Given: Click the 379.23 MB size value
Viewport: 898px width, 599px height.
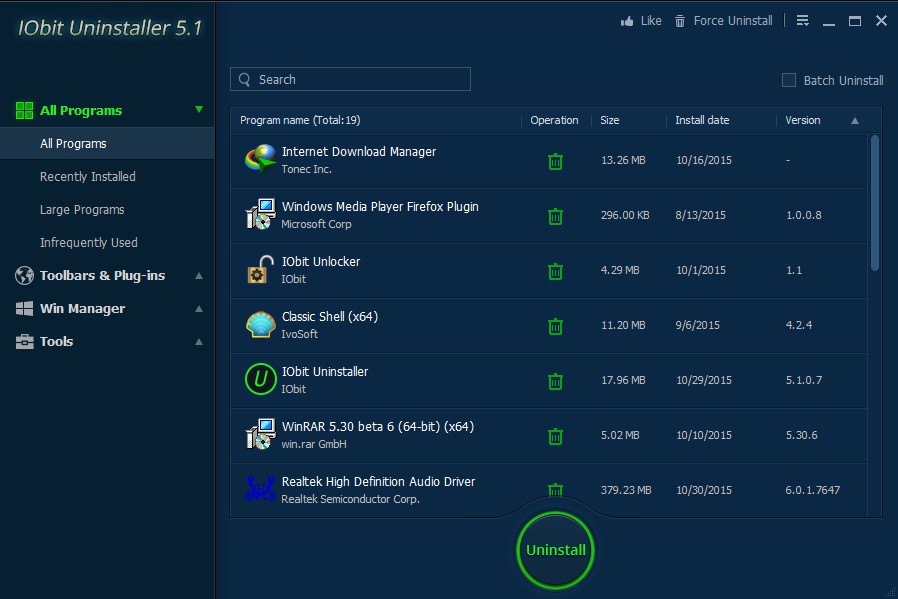Looking at the screenshot, I should (626, 490).
